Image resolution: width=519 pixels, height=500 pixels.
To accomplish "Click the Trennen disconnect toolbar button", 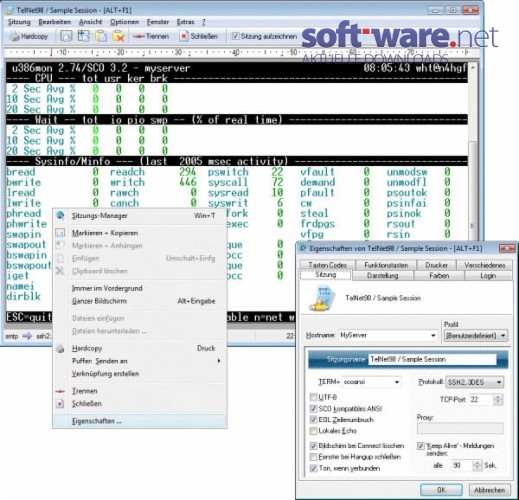I will [151, 36].
